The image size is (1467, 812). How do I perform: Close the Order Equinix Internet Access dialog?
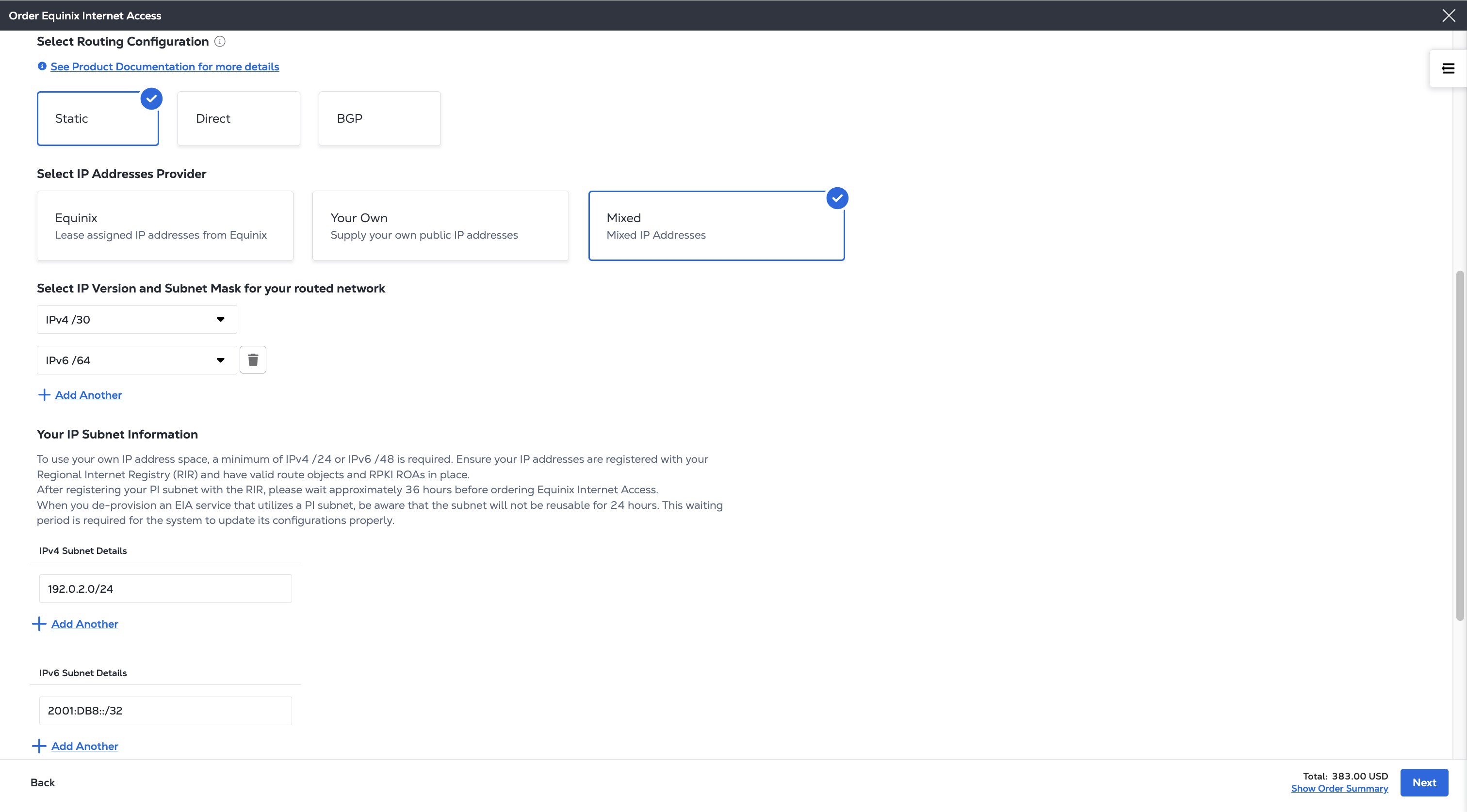pyautogui.click(x=1448, y=16)
